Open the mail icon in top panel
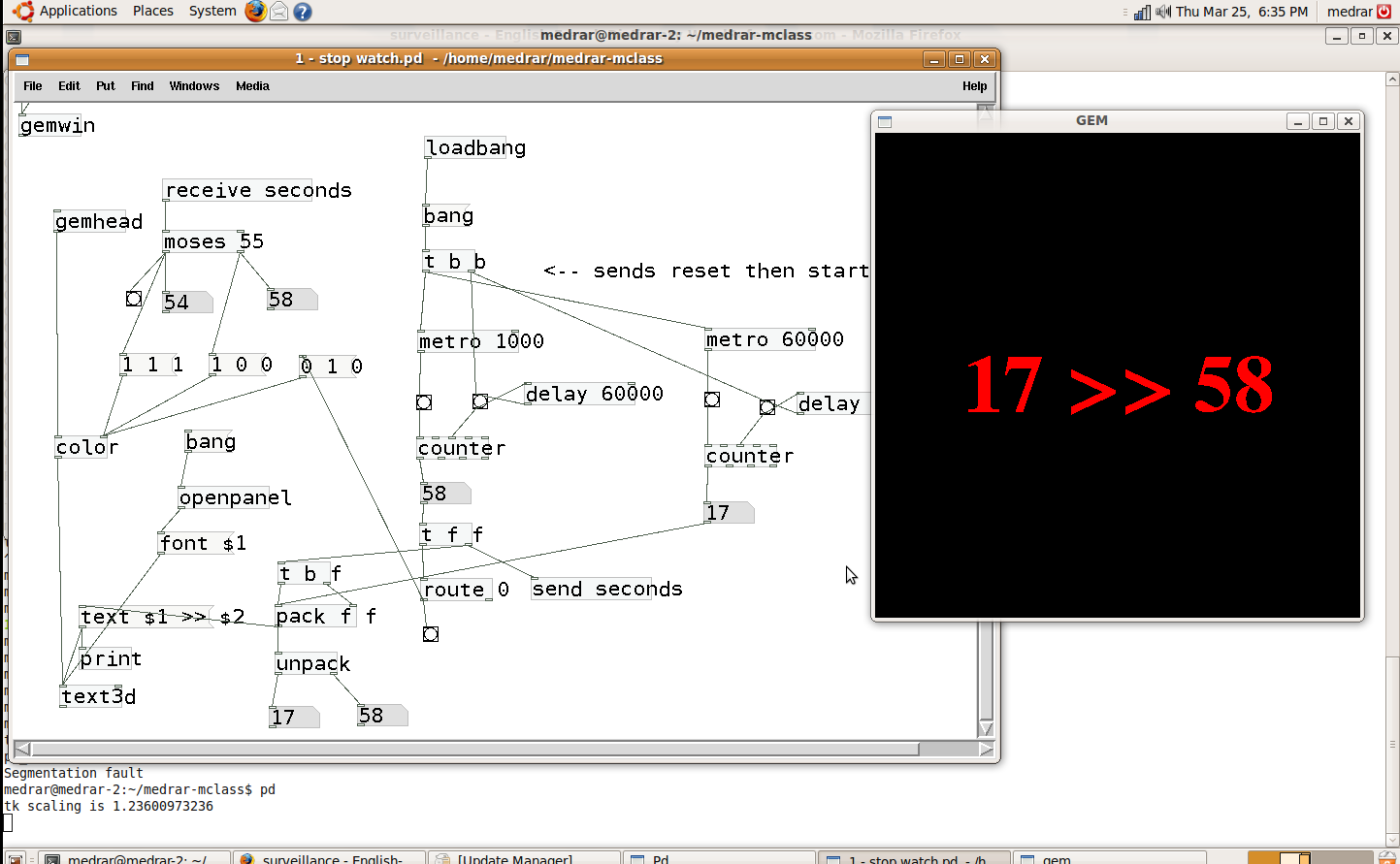The width and height of the screenshot is (1400, 864). (x=278, y=11)
